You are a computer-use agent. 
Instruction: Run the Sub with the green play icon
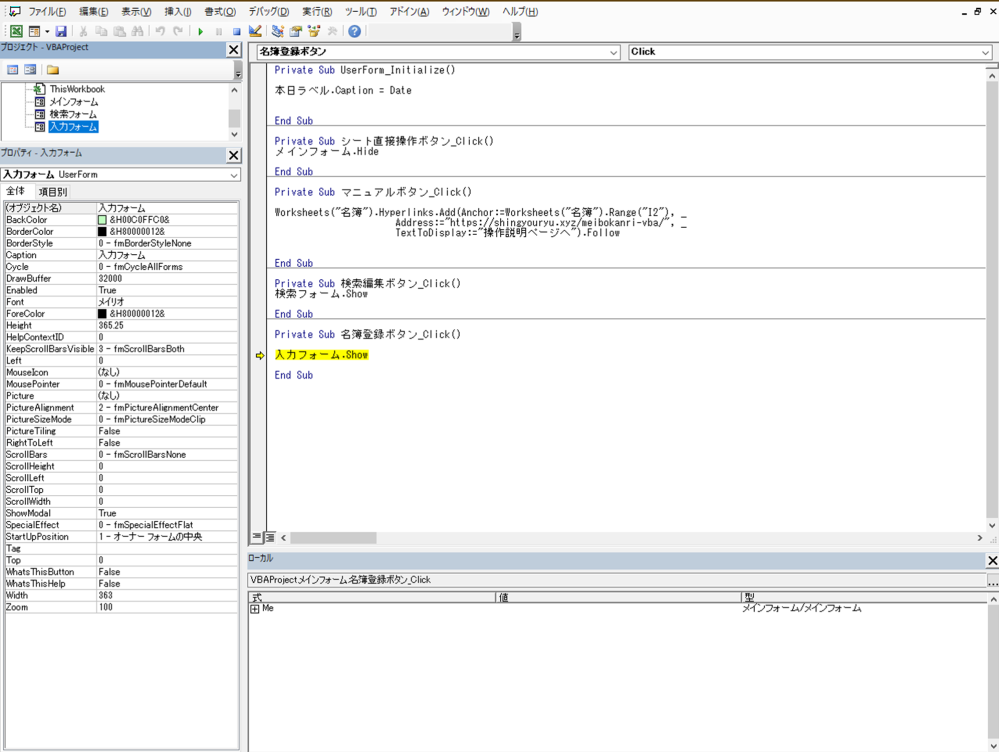tap(200, 31)
